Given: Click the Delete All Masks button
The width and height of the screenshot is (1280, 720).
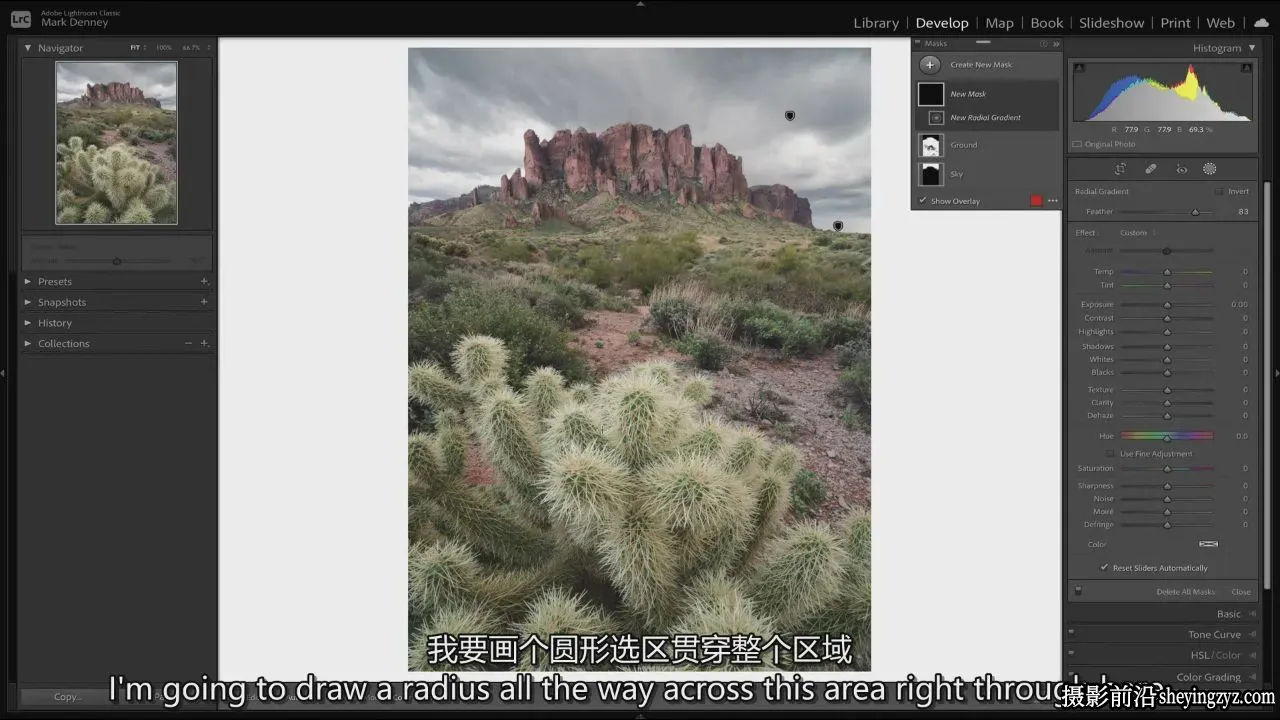Looking at the screenshot, I should [1185, 592].
